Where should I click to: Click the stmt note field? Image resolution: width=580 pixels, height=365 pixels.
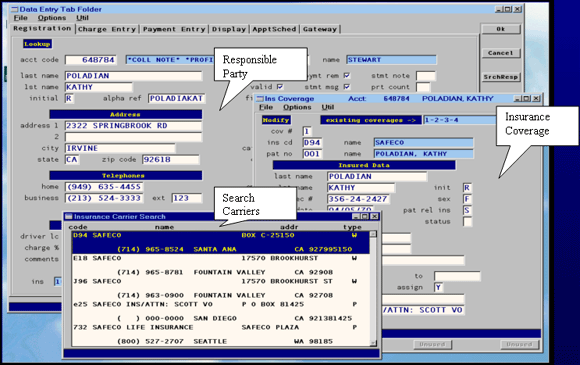click(x=426, y=76)
